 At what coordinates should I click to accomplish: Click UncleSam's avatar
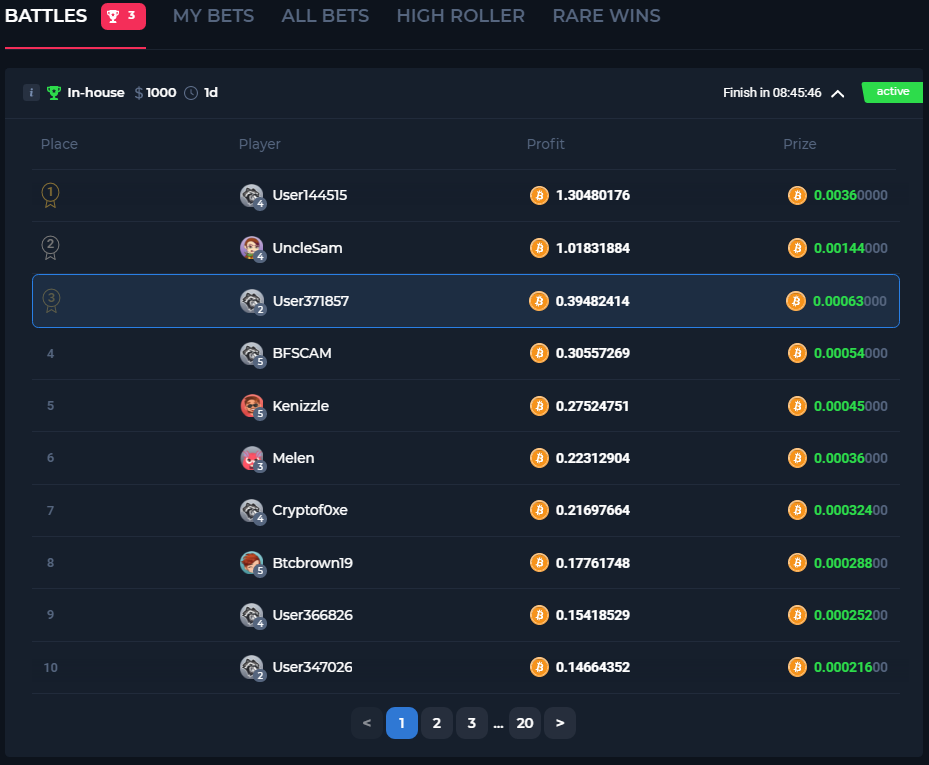coord(252,248)
